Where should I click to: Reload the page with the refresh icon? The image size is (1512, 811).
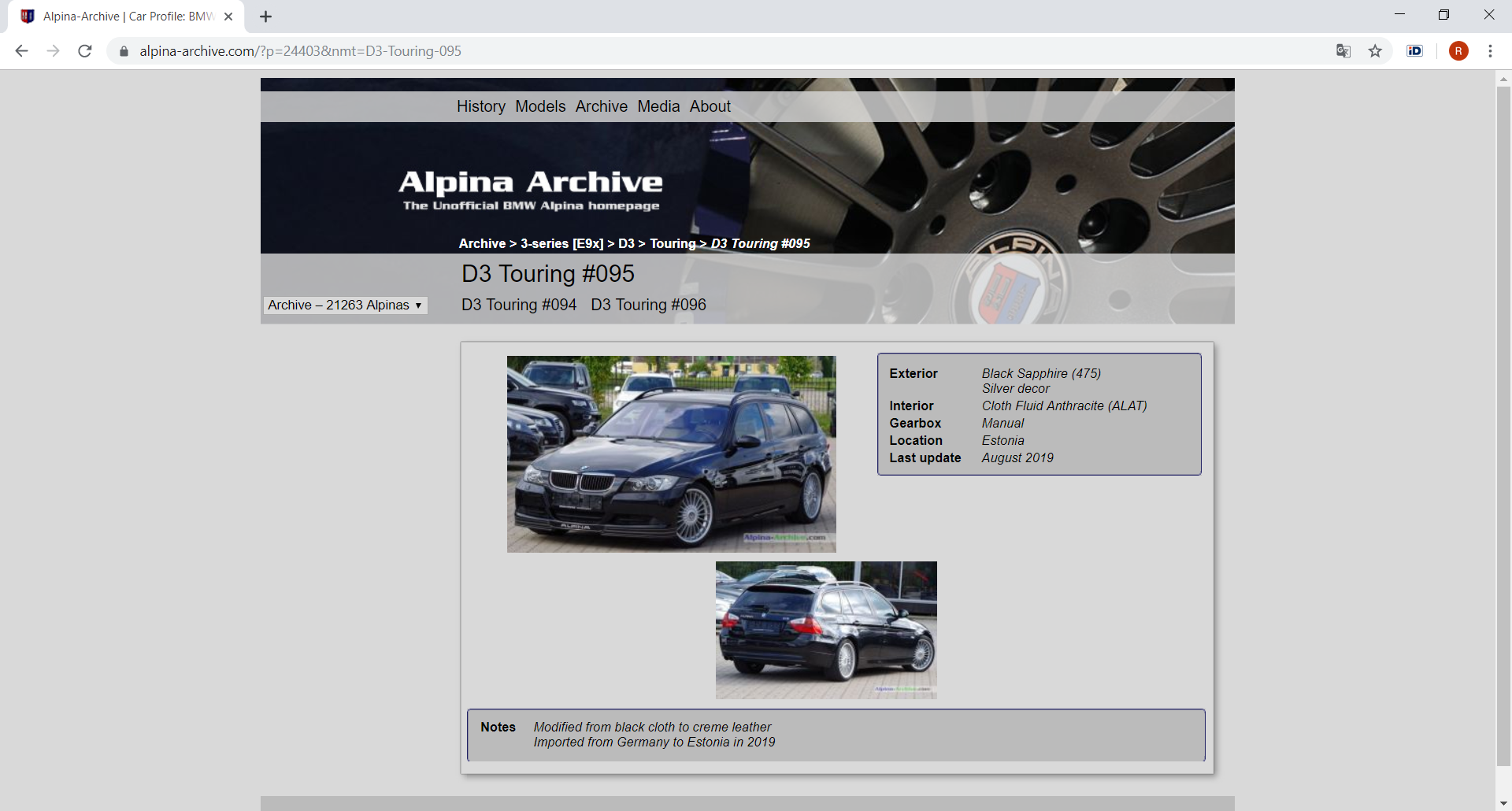[x=85, y=51]
